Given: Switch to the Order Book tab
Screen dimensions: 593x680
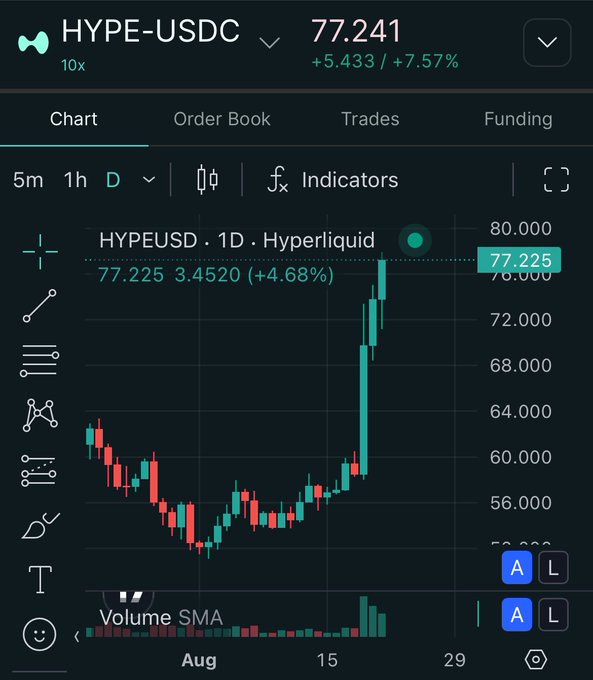Looking at the screenshot, I should [x=222, y=119].
